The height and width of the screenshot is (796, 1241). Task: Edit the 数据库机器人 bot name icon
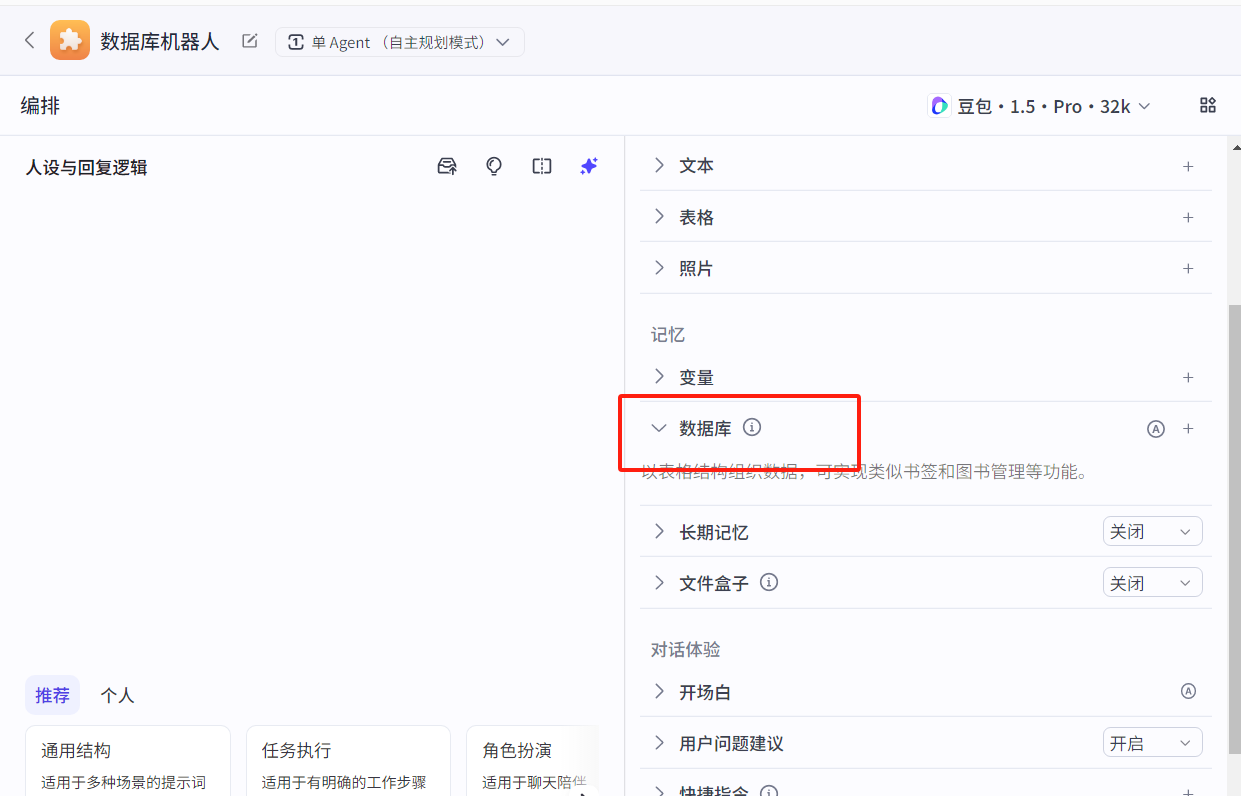[x=249, y=41]
